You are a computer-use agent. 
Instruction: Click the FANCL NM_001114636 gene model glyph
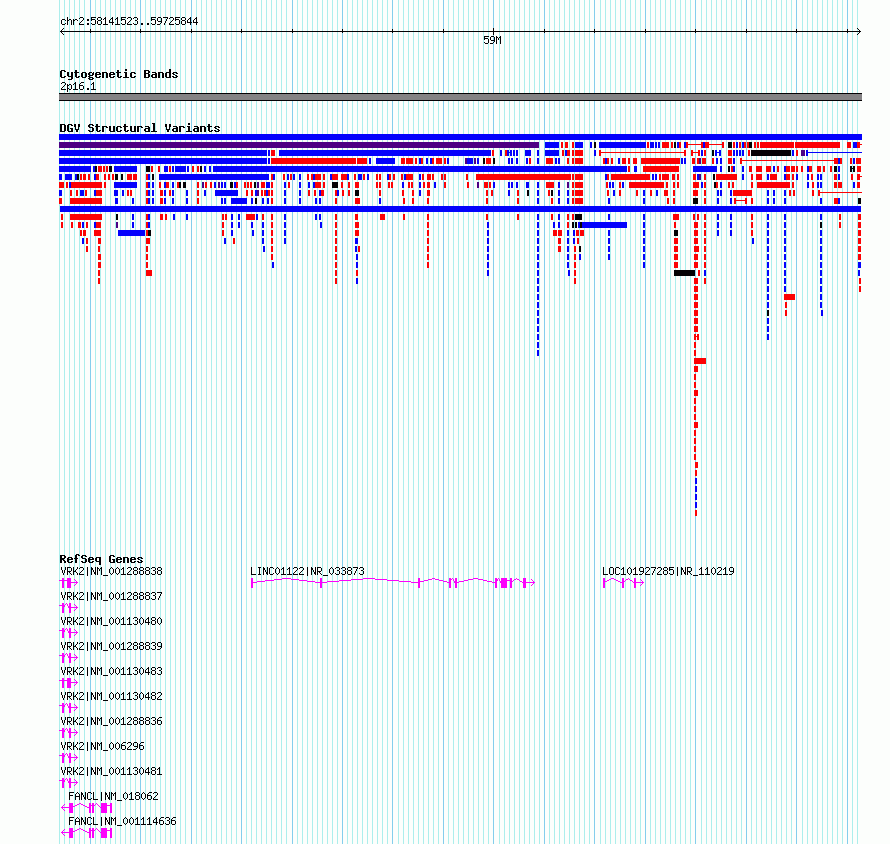(x=86, y=833)
